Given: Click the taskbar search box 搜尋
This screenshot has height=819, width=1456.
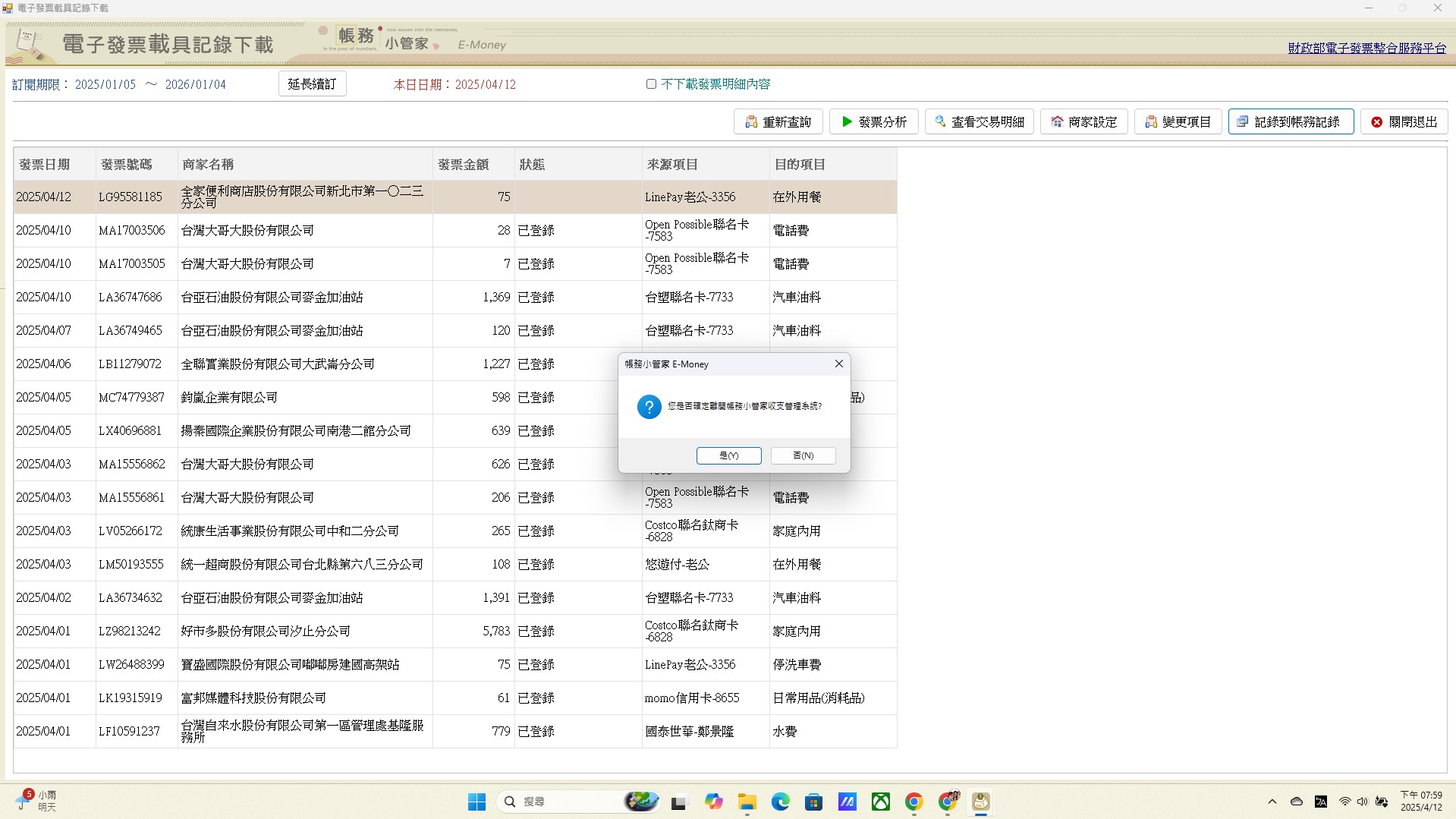Looking at the screenshot, I should (x=578, y=802).
